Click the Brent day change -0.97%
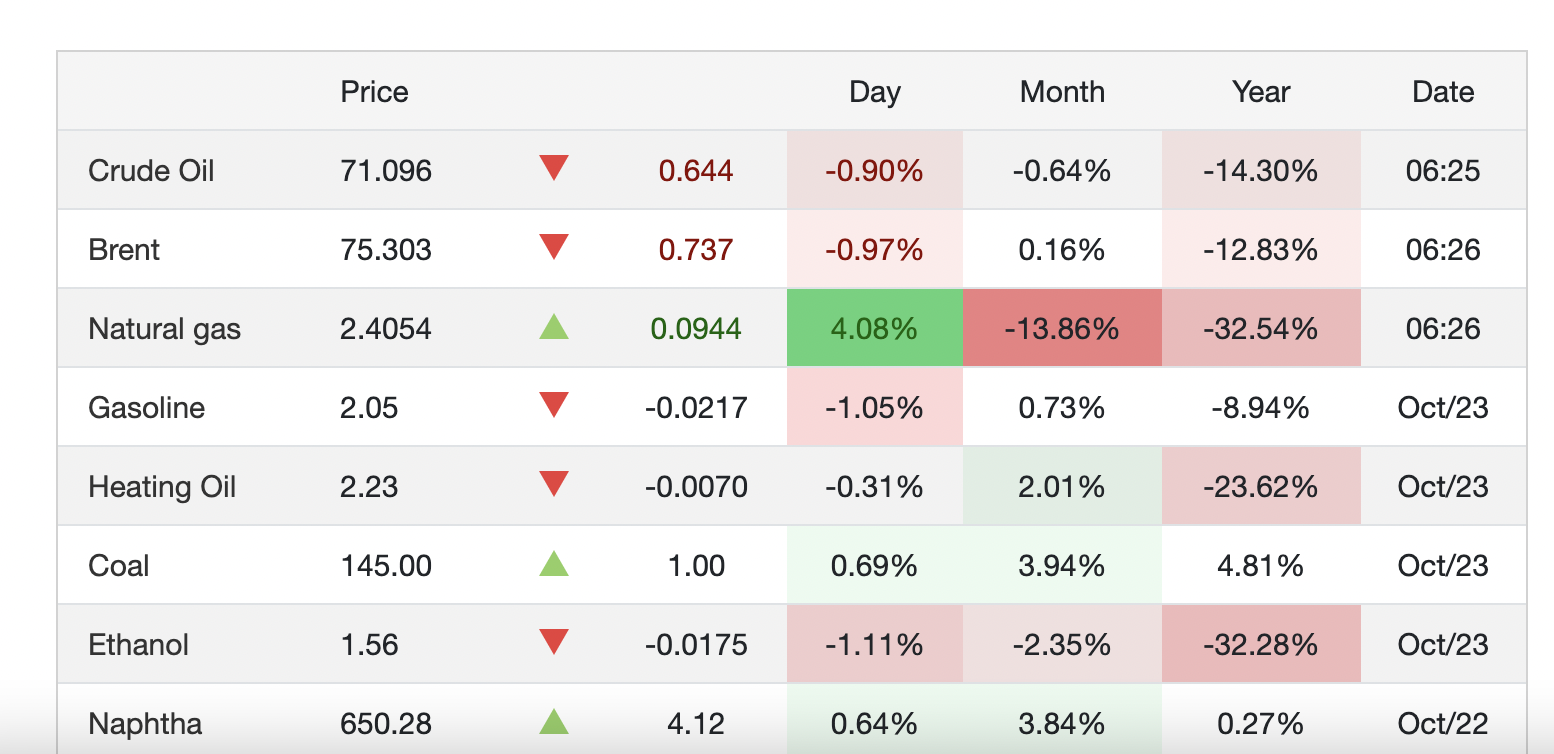Image resolution: width=1554 pixels, height=754 pixels. (x=874, y=250)
